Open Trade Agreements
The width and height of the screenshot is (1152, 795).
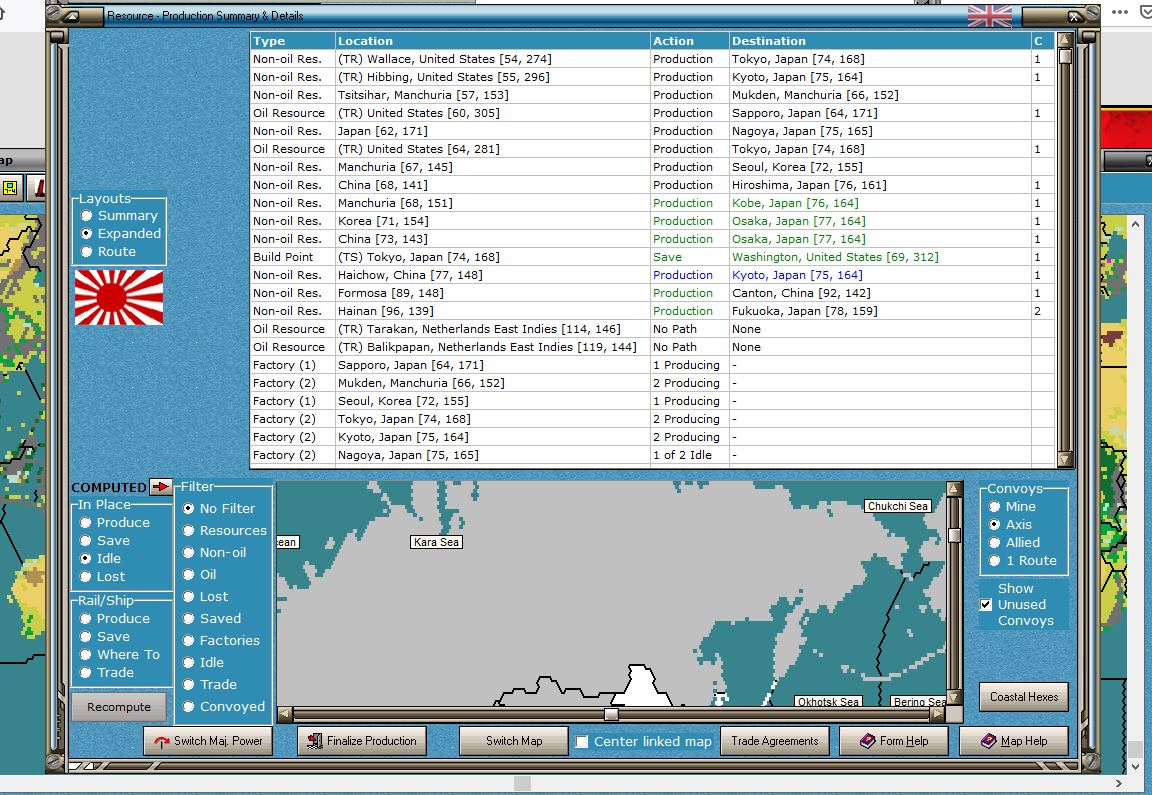(x=774, y=741)
